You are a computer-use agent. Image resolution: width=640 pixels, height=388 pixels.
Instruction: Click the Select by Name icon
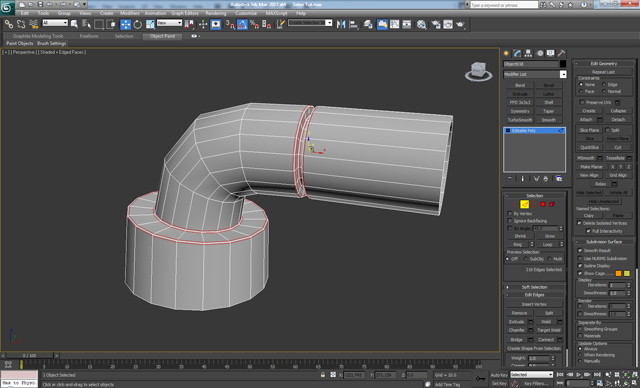coord(86,24)
